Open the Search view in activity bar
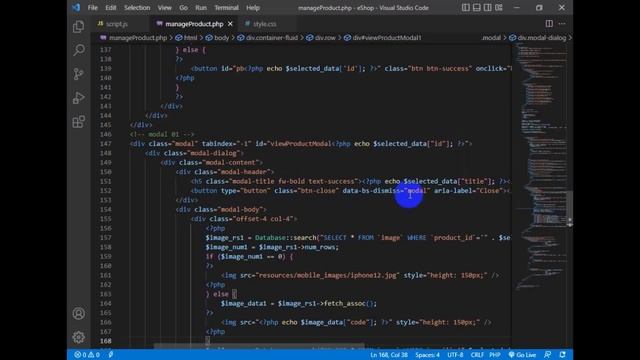 coord(78,50)
